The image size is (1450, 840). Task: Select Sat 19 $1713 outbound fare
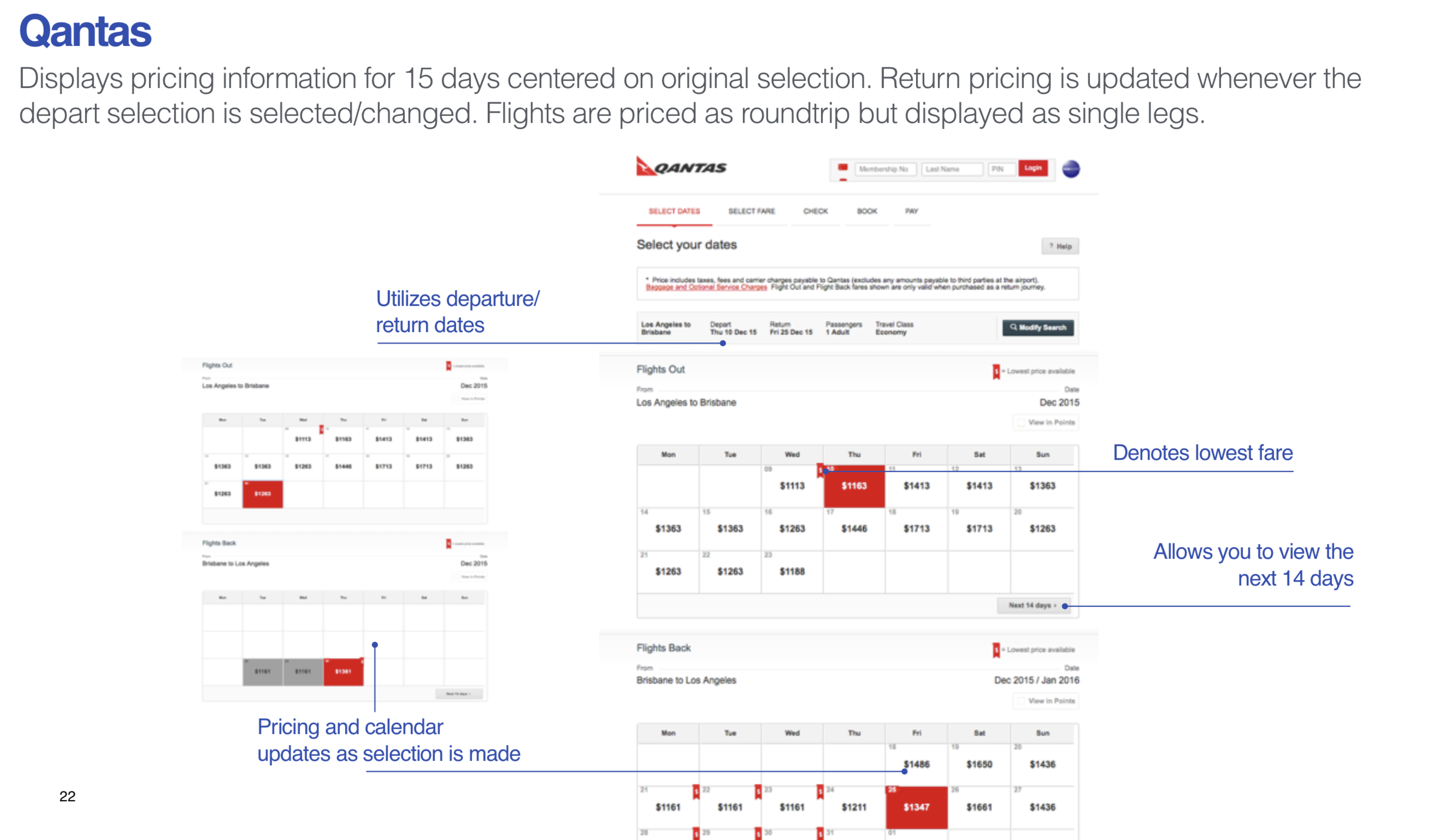click(979, 529)
